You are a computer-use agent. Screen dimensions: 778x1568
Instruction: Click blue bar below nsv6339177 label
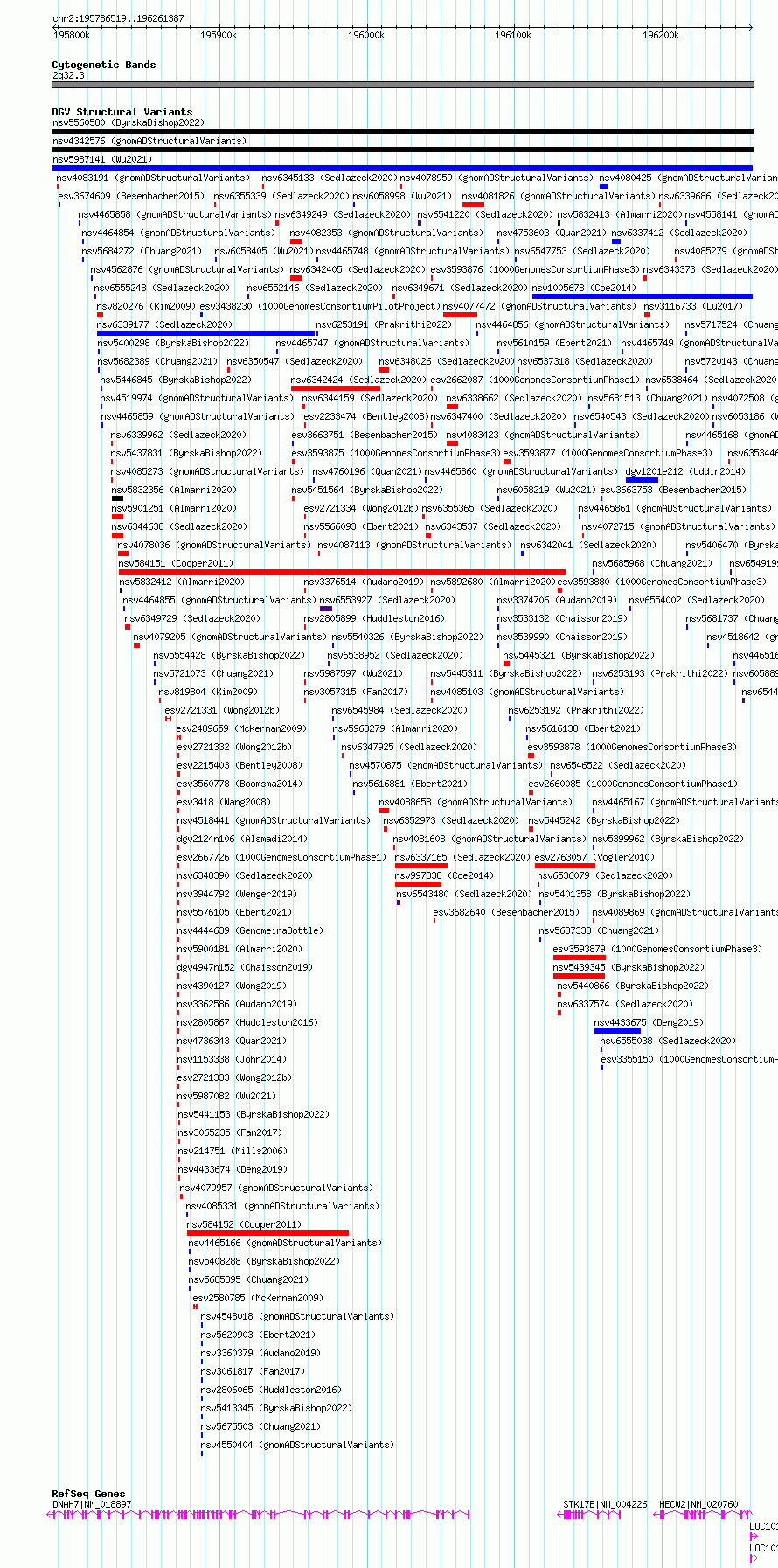point(206,333)
